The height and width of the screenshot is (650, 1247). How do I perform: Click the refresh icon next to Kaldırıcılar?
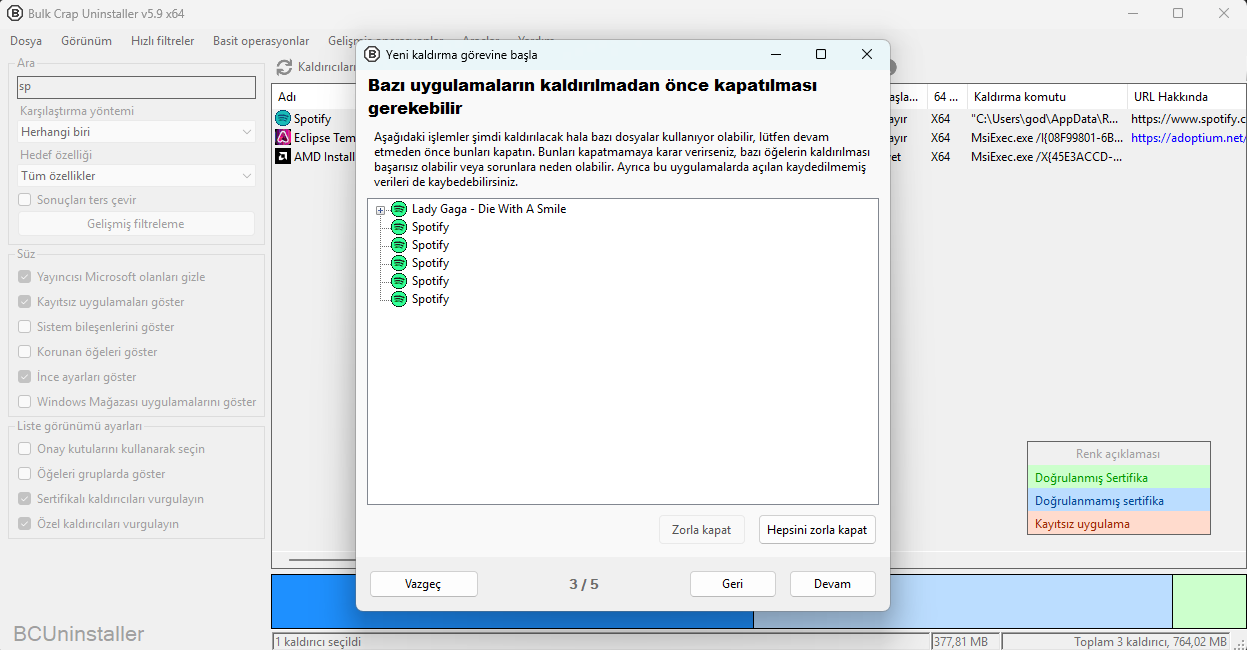click(284, 68)
